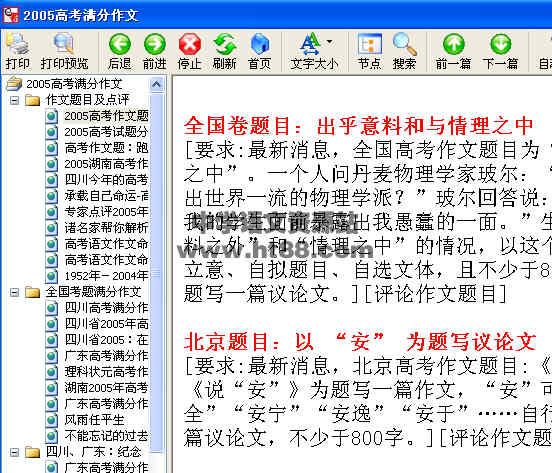Click the Print (打印) toolbar icon
Screen dimensions: 552x473
coord(17,51)
